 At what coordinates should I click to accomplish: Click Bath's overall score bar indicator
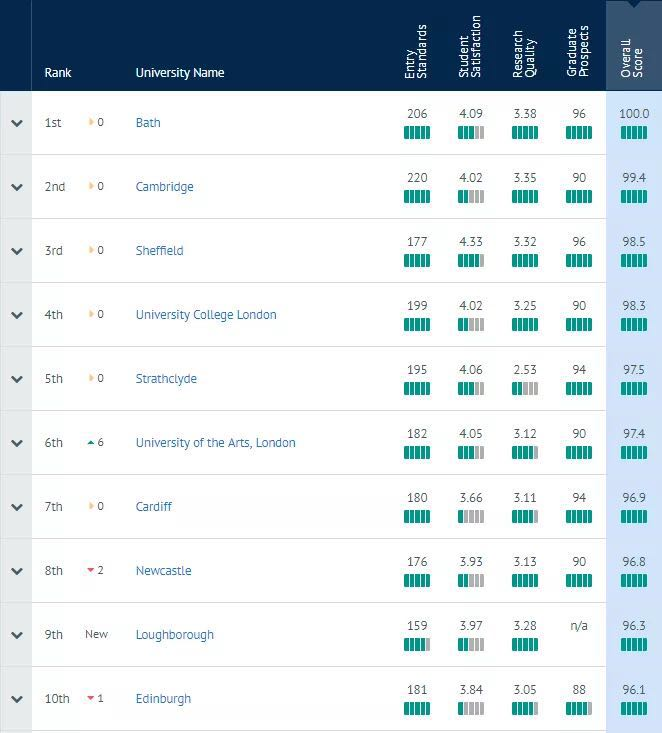tap(633, 133)
